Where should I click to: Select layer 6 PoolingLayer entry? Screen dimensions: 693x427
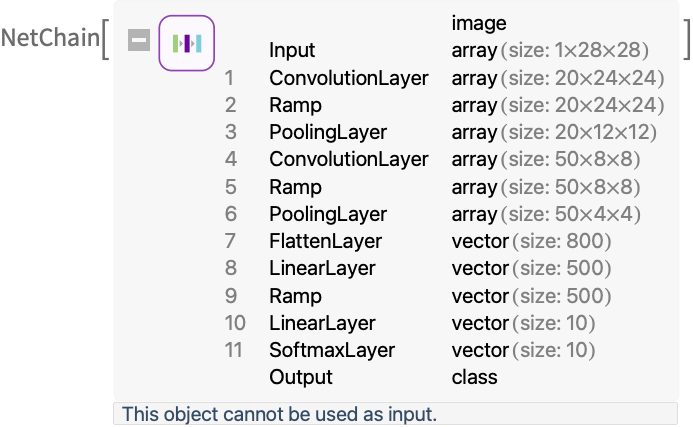pyautogui.click(x=432, y=214)
